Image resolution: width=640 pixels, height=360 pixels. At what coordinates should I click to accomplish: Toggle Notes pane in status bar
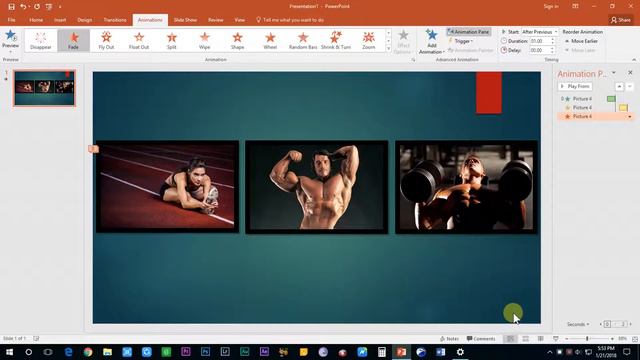pos(449,339)
